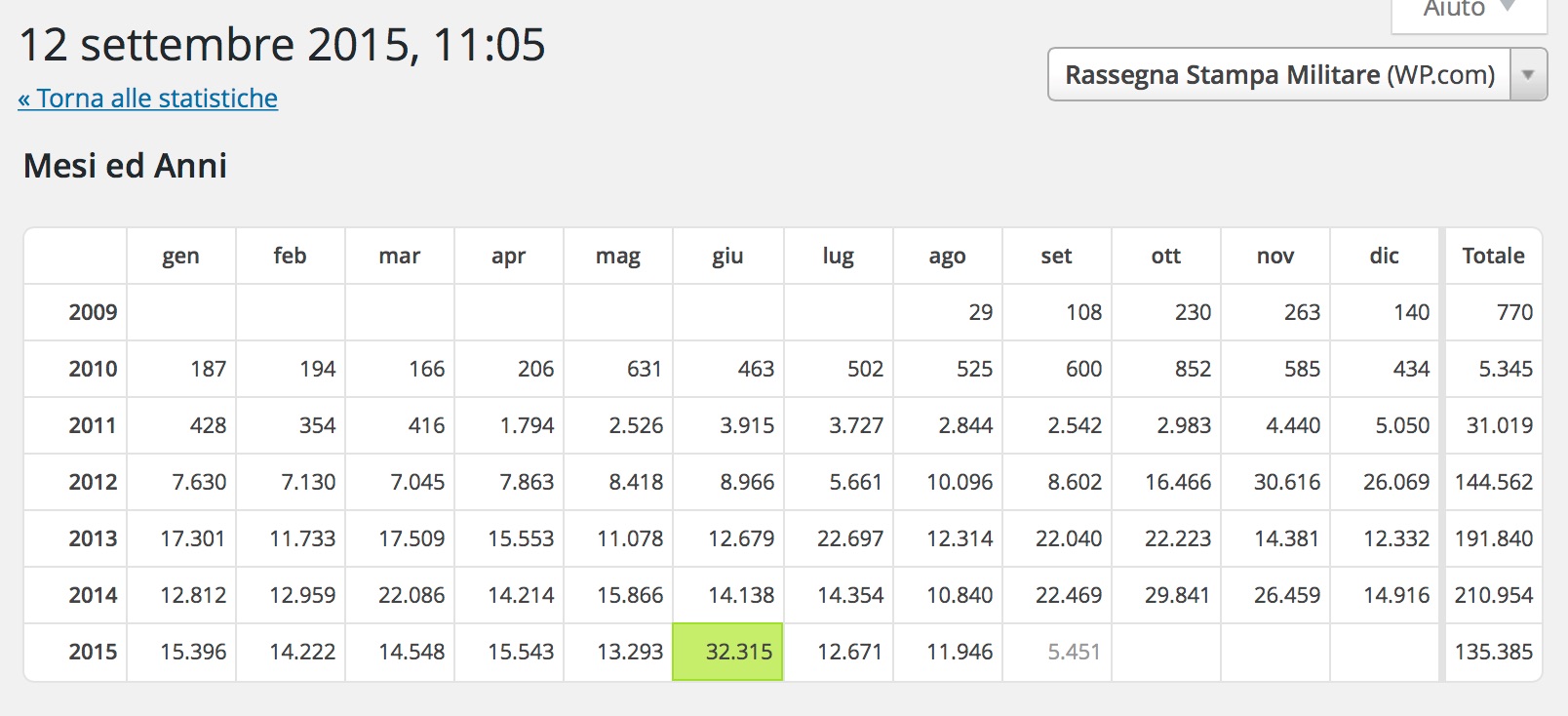Select the 30.616 November 2012 cell
This screenshot has width=1568, height=716.
(1286, 482)
